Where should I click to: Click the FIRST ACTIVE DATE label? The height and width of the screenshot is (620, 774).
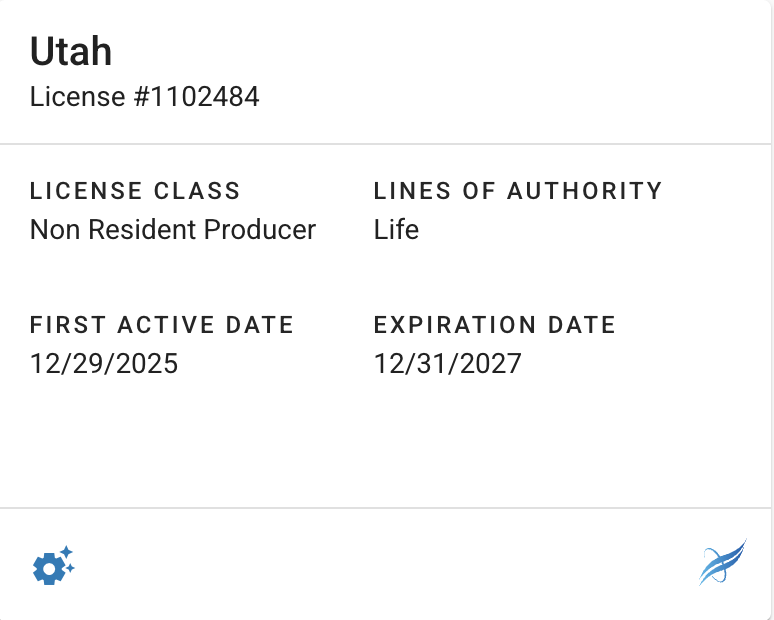click(x=162, y=324)
